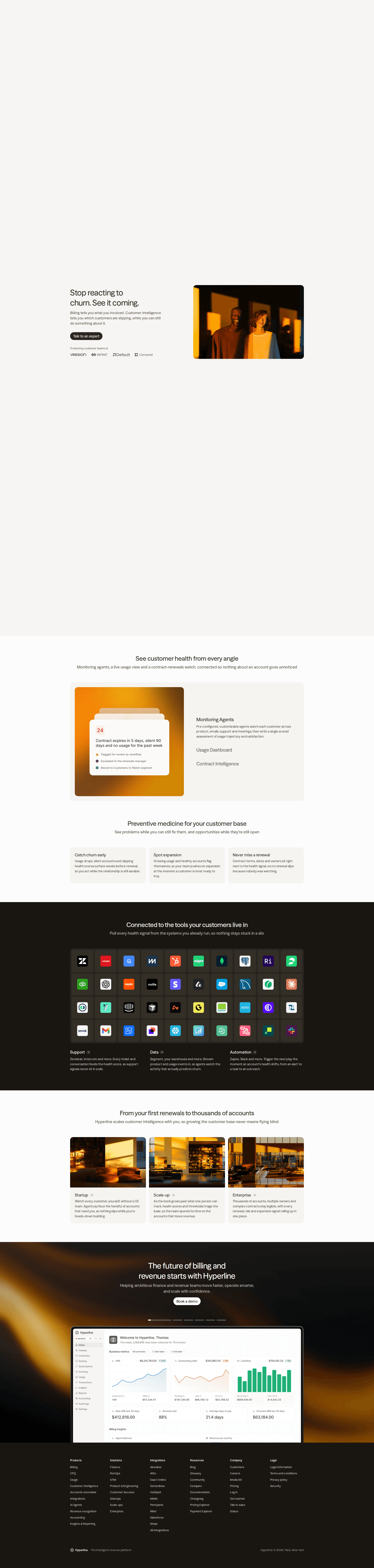Click arrow next to Data heading
The width and height of the screenshot is (374, 1568).
click(162, 1052)
